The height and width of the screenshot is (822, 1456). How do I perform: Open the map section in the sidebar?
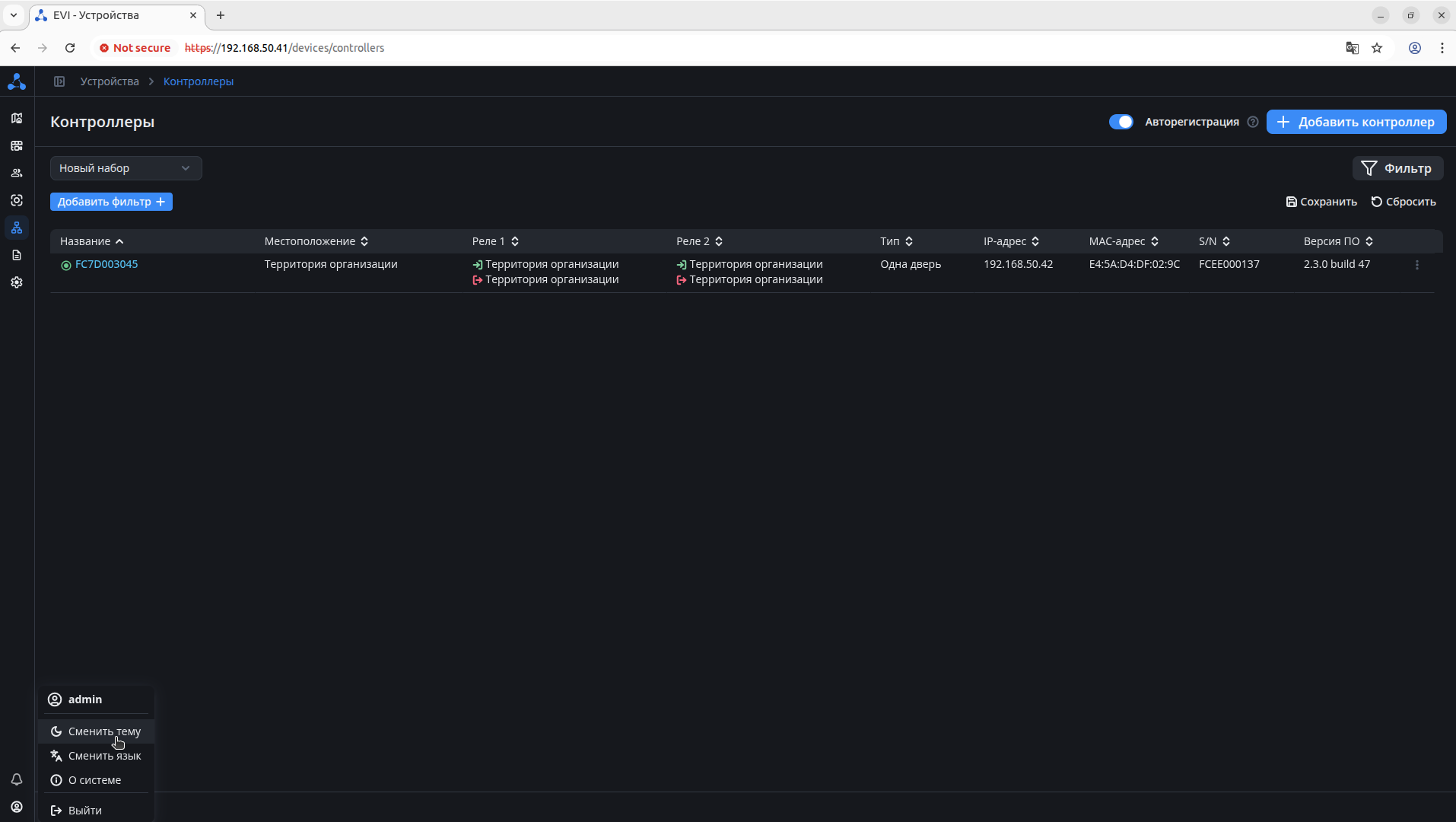17,118
